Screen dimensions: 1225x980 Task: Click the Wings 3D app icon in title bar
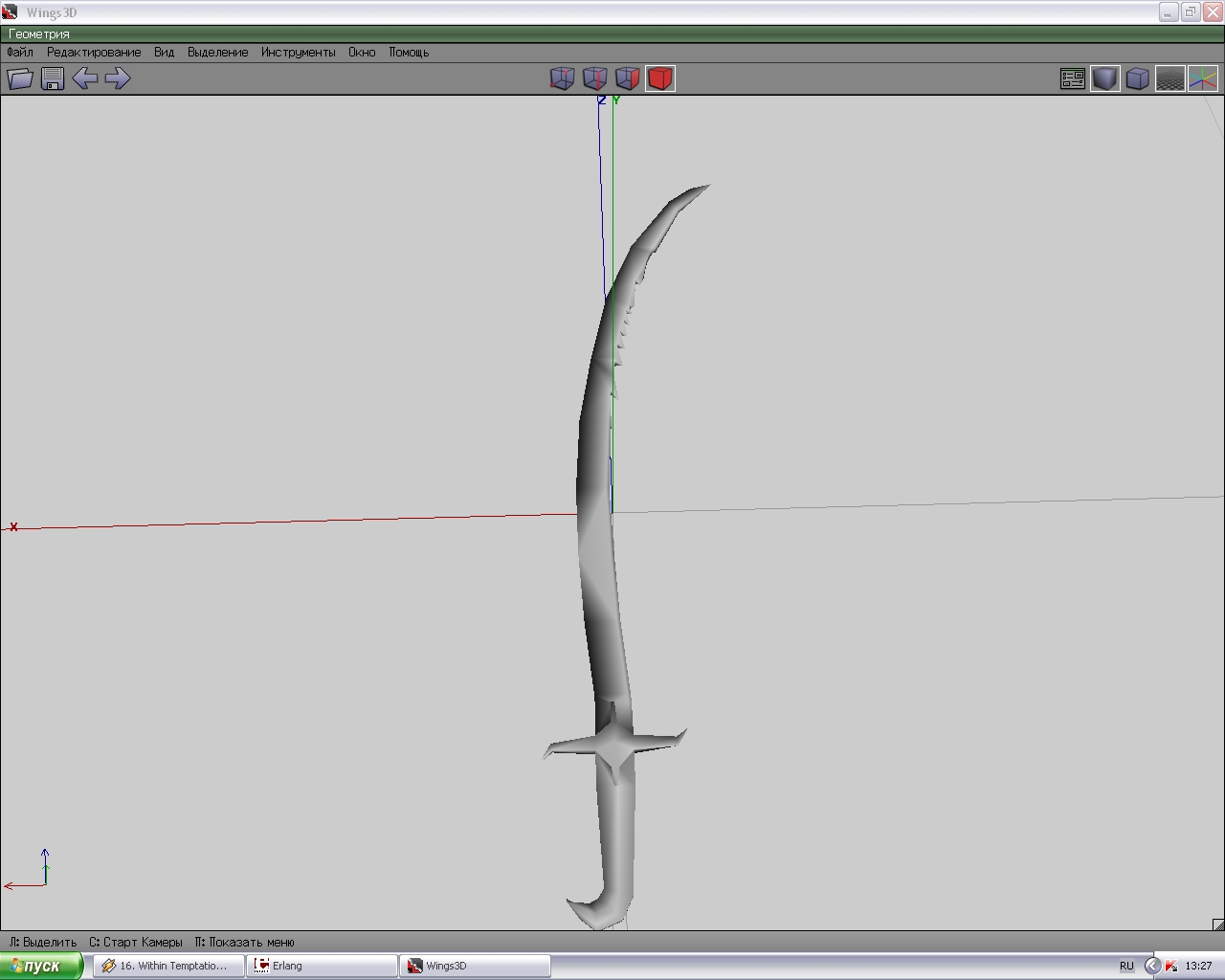point(11,12)
